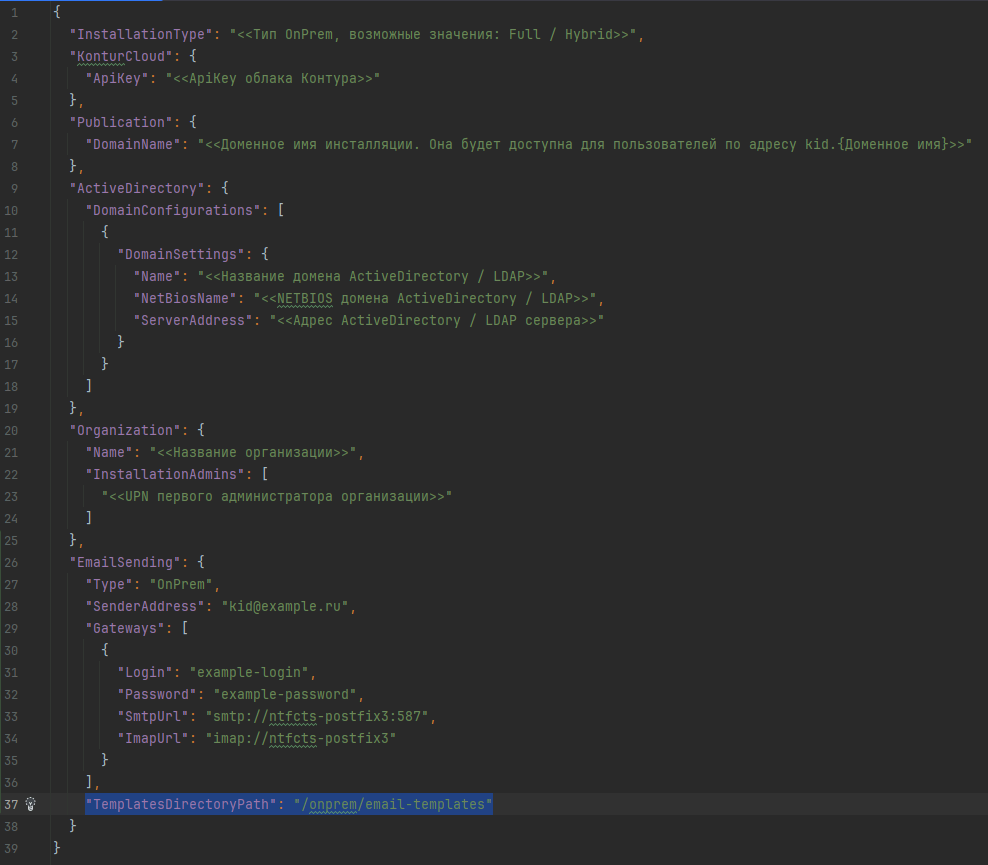Click the "SmtpUrl" key

pyautogui.click(x=153, y=716)
